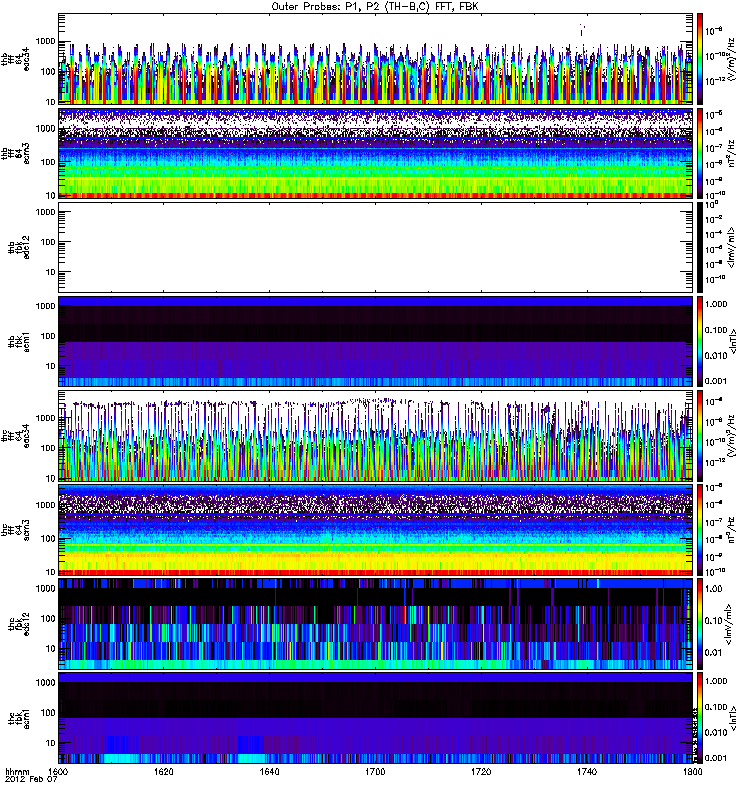Click the 1700 time tick label
This screenshot has width=750, height=800.
[x=375, y=771]
